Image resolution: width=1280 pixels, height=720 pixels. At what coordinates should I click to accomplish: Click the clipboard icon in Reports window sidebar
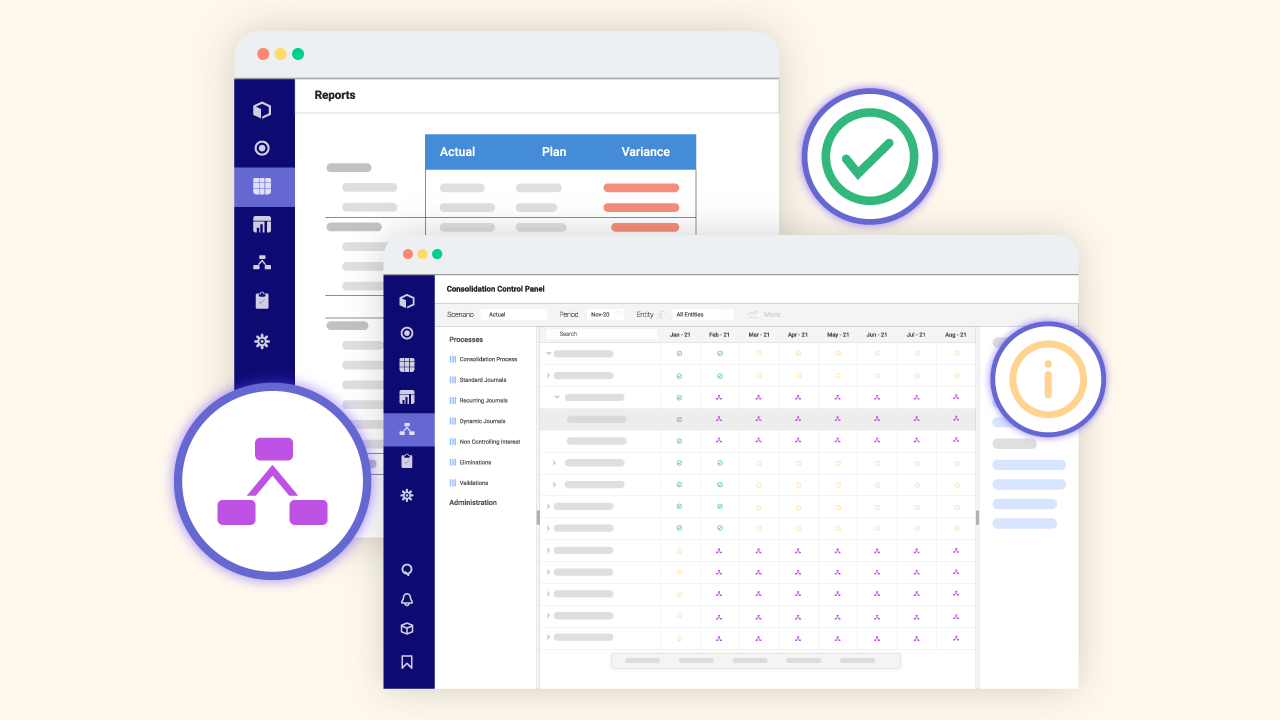[x=262, y=300]
